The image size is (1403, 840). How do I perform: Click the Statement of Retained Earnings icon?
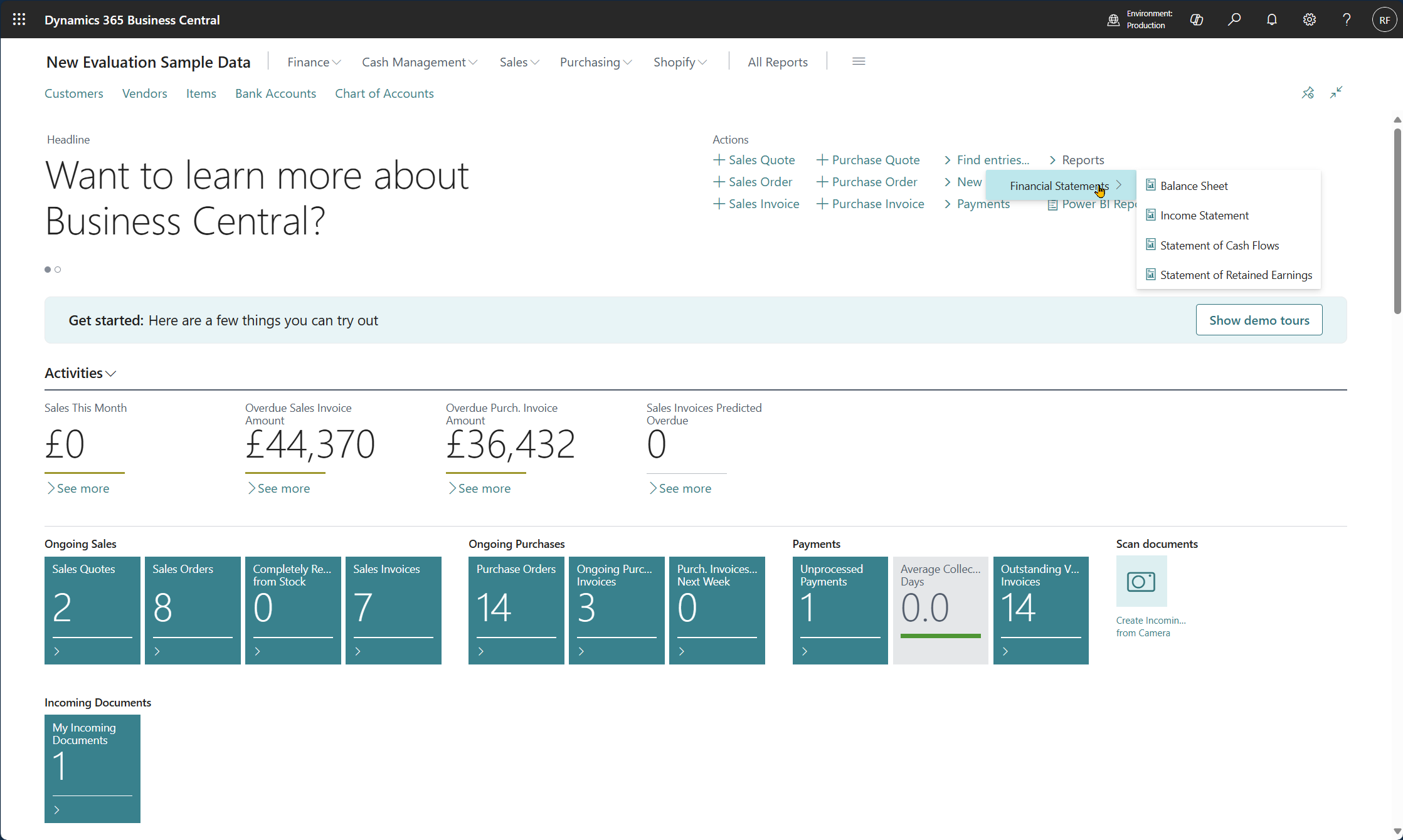[x=1151, y=274]
